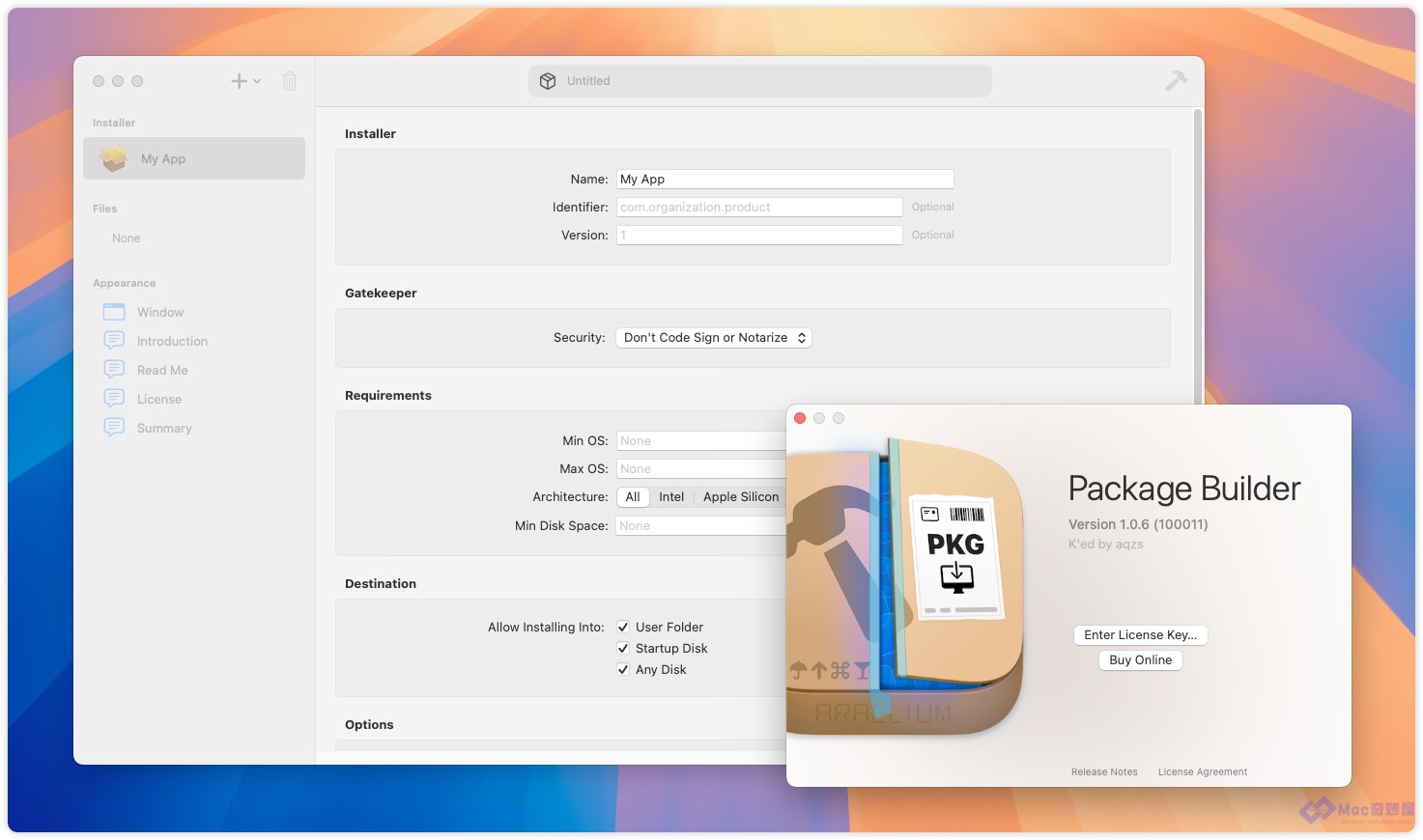Close the About Package Builder window
The height and width of the screenshot is (840, 1423).
pyautogui.click(x=800, y=418)
